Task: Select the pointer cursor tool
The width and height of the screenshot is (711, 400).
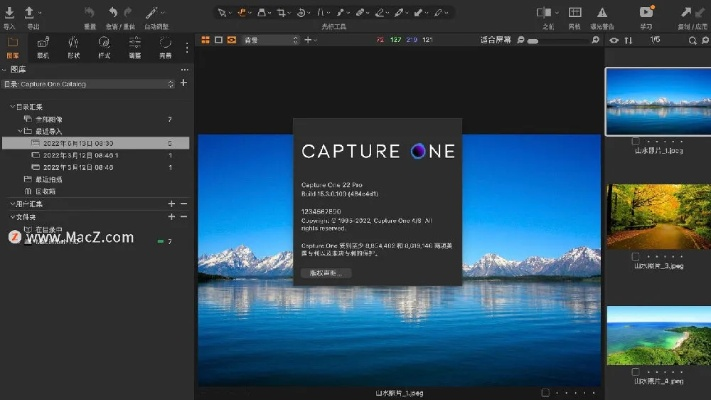Action: pos(223,13)
